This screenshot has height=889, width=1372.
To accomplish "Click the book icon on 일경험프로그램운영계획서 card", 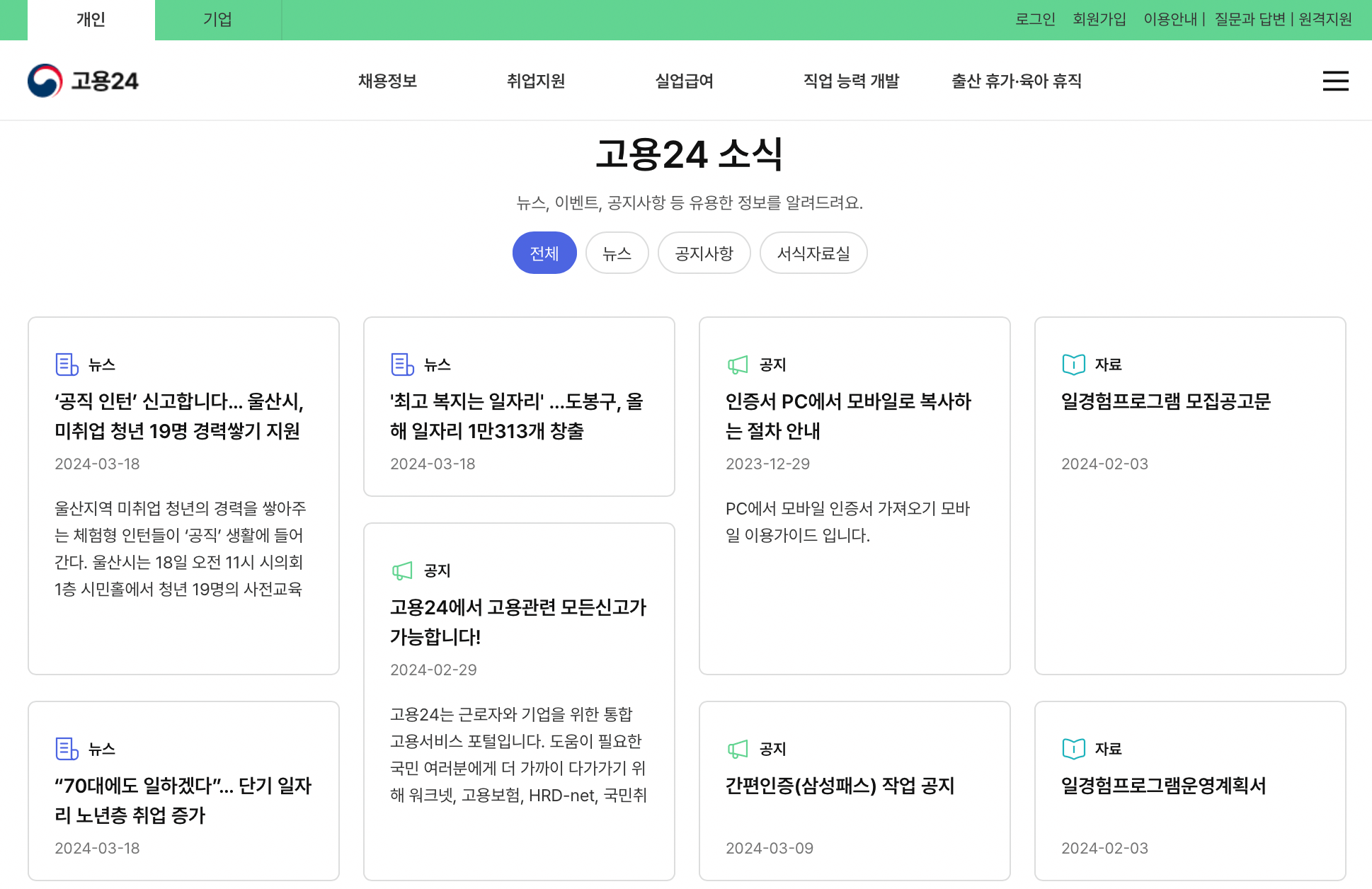I will click(x=1073, y=748).
